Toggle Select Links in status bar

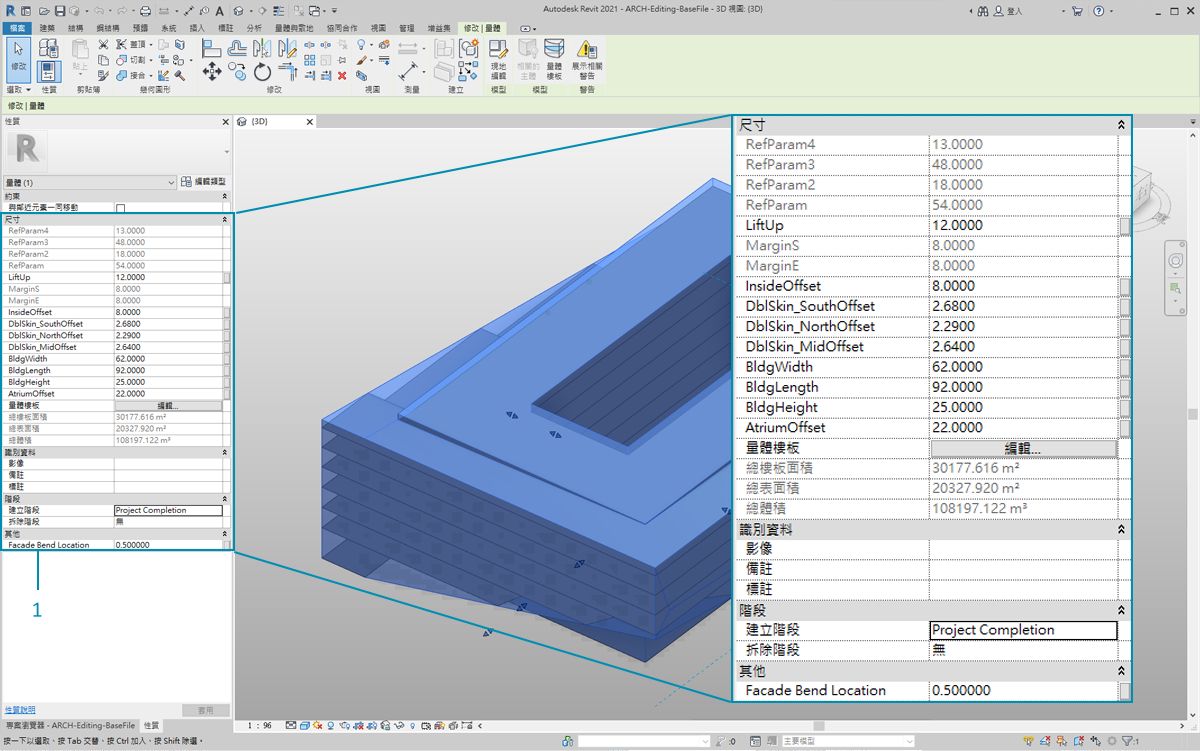(1029, 741)
